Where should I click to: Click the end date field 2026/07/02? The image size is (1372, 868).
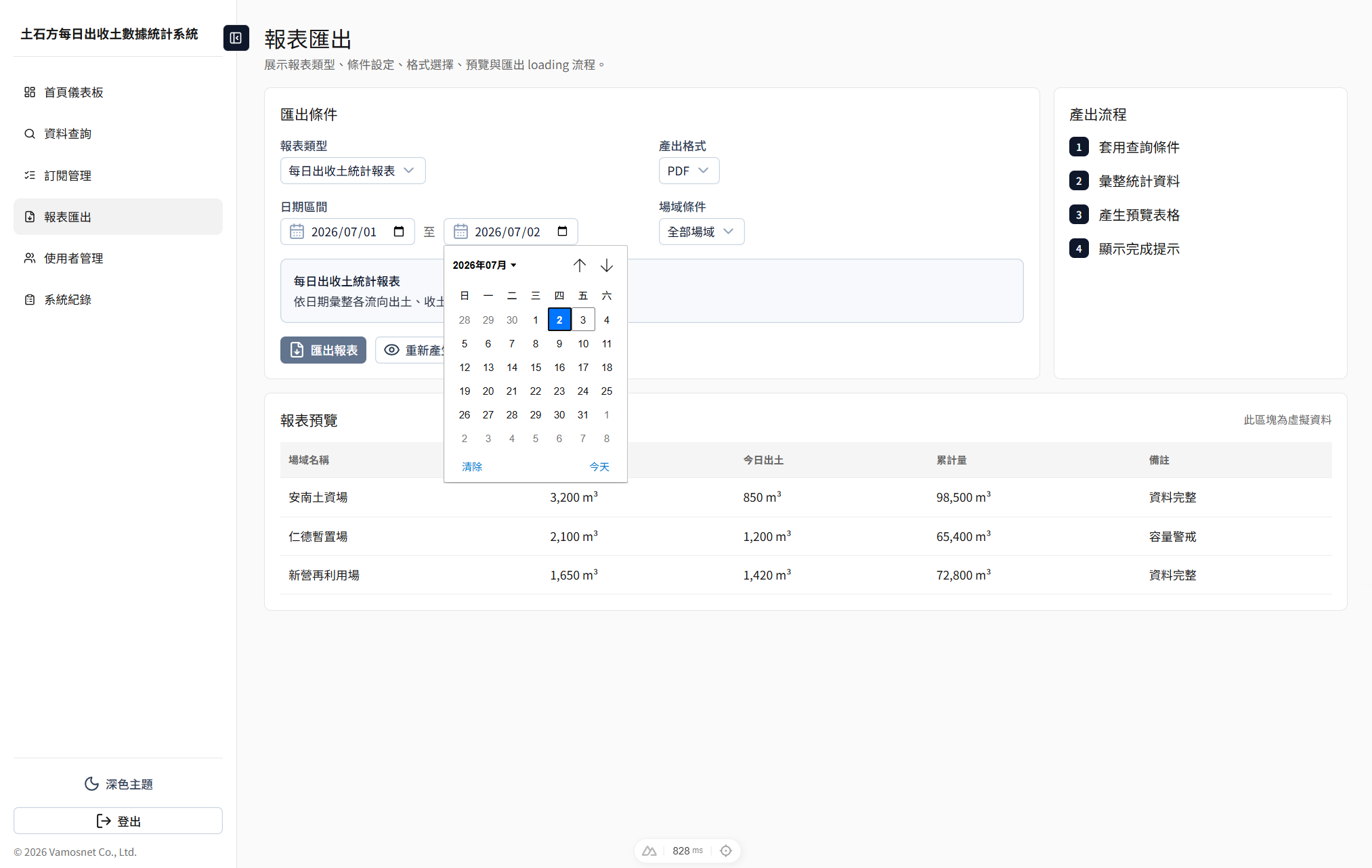pyautogui.click(x=511, y=232)
